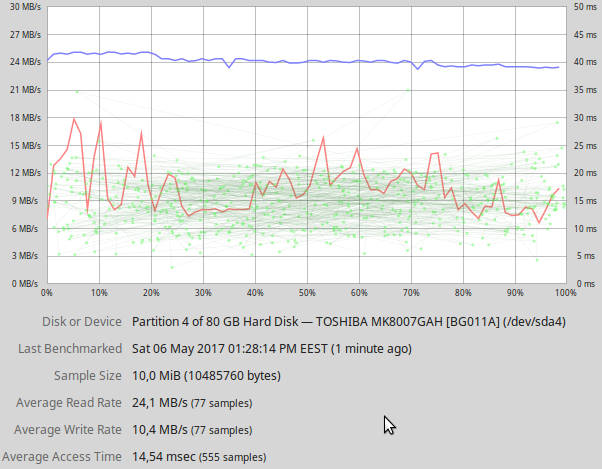Click the 'Average Access Time' label

tap(61, 457)
